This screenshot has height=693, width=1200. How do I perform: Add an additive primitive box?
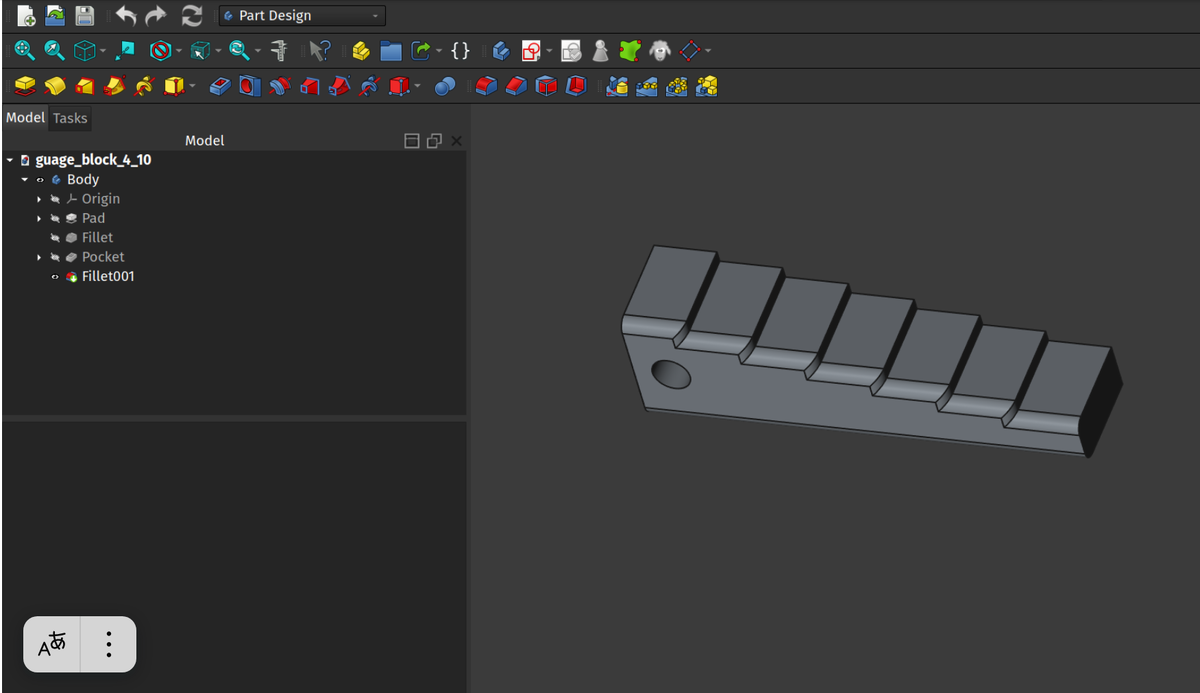tap(174, 87)
